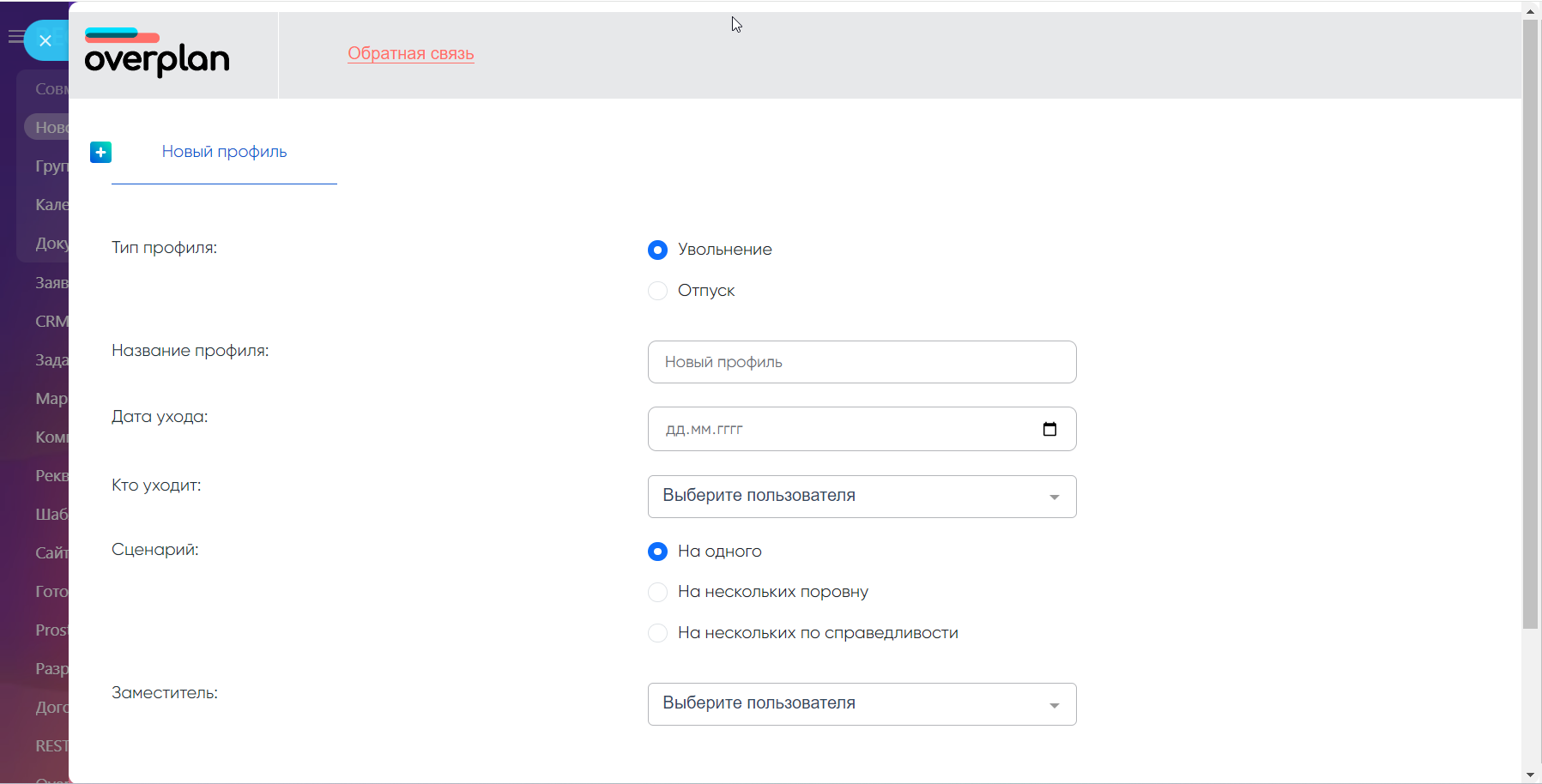The width and height of the screenshot is (1542, 784).
Task: Choose the На одного scenario
Action: pyautogui.click(x=657, y=552)
